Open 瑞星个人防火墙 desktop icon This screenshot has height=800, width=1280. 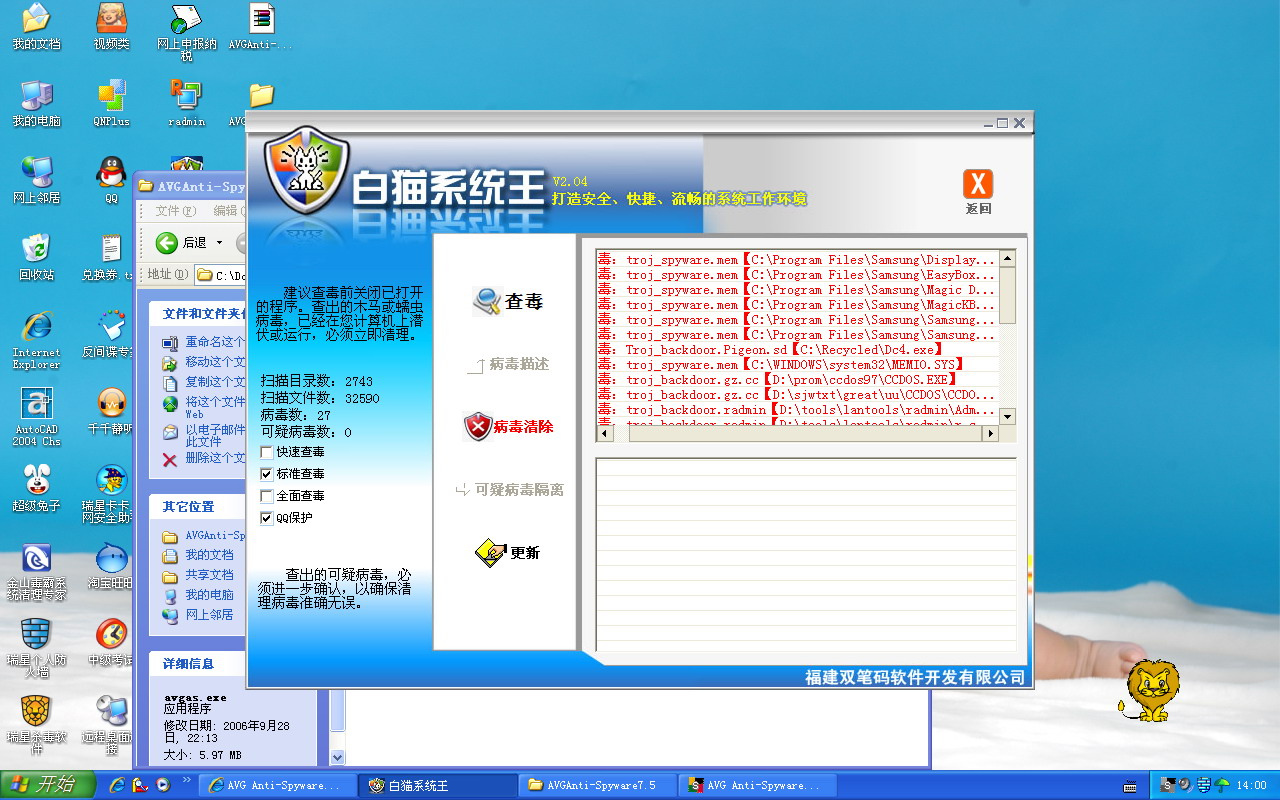pos(36,648)
